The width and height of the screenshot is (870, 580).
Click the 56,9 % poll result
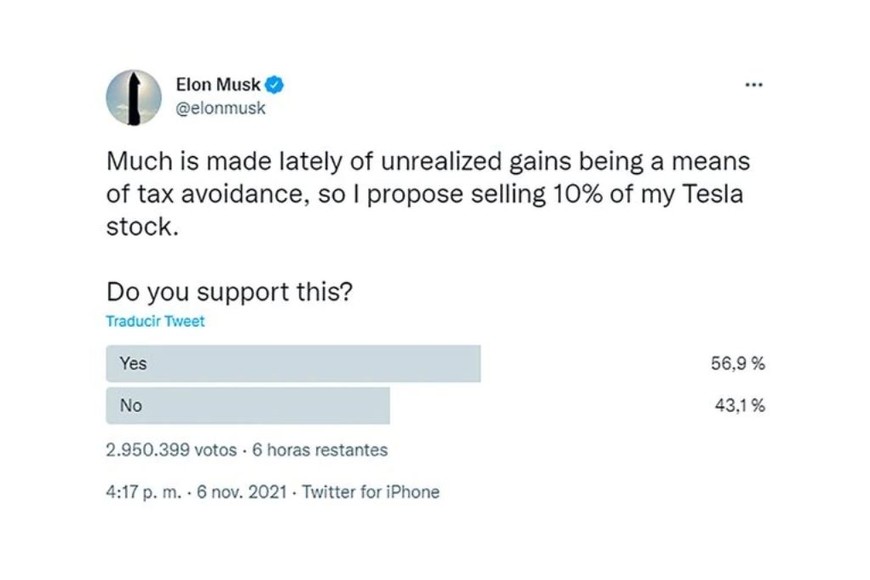tap(737, 364)
